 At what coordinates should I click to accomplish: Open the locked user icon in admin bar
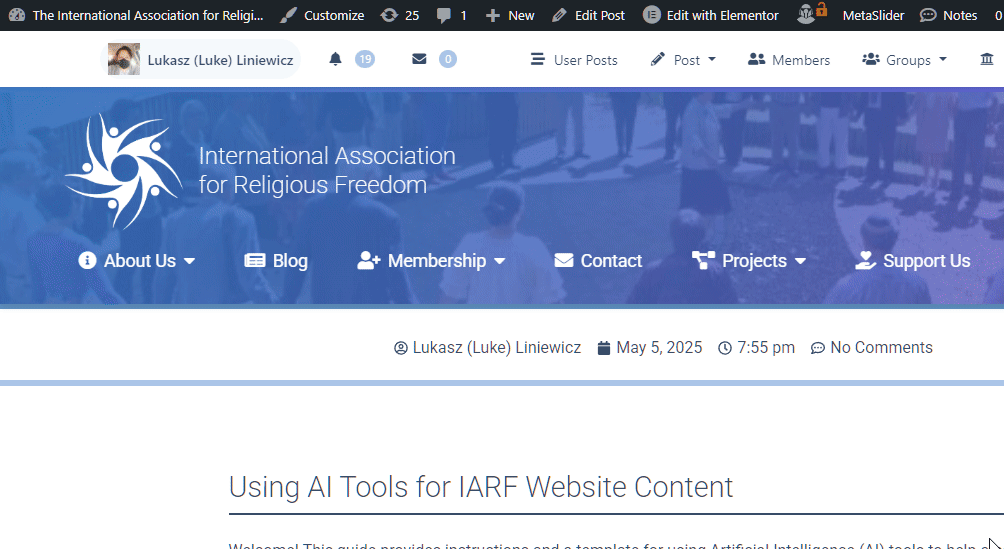pyautogui.click(x=812, y=15)
